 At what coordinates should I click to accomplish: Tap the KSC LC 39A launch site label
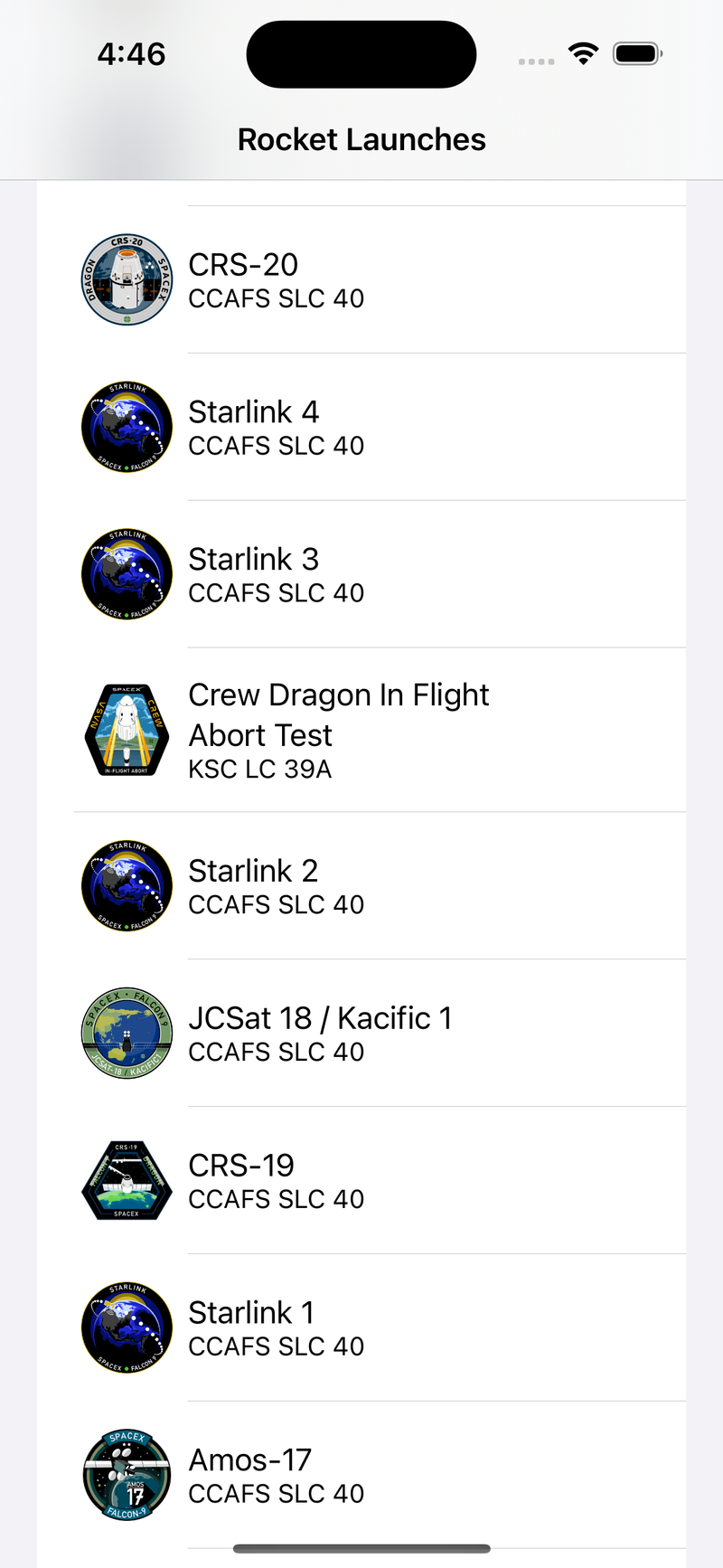[x=260, y=770]
